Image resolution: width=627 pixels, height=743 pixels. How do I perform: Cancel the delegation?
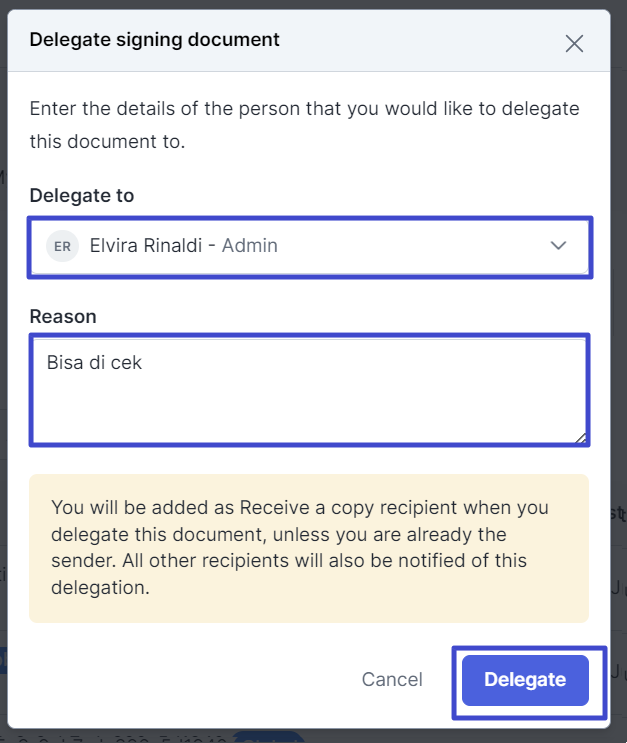tap(392, 680)
